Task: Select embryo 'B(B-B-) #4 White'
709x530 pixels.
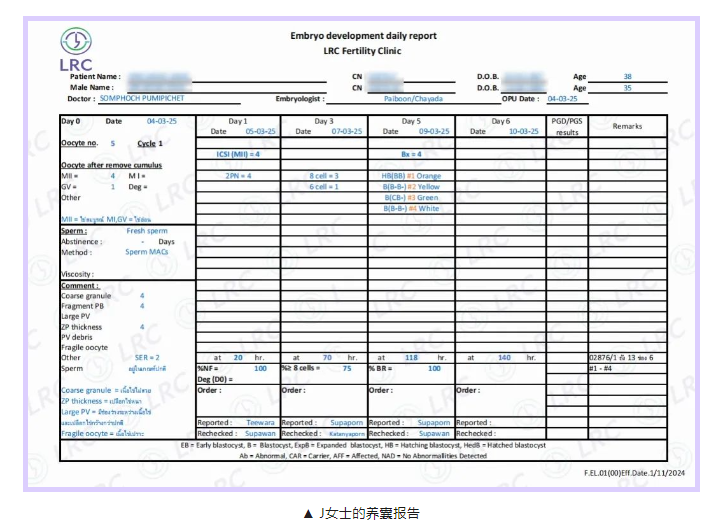Action: pos(411,208)
